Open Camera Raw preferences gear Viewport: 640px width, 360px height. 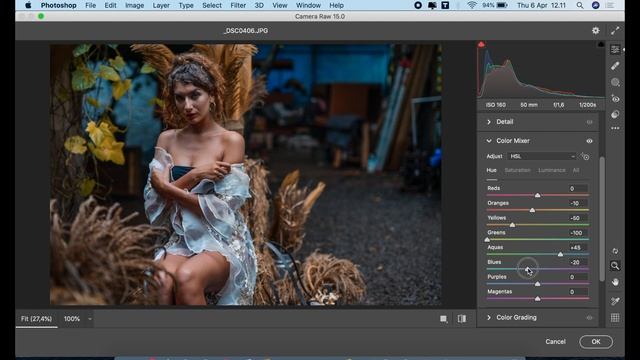(x=596, y=31)
